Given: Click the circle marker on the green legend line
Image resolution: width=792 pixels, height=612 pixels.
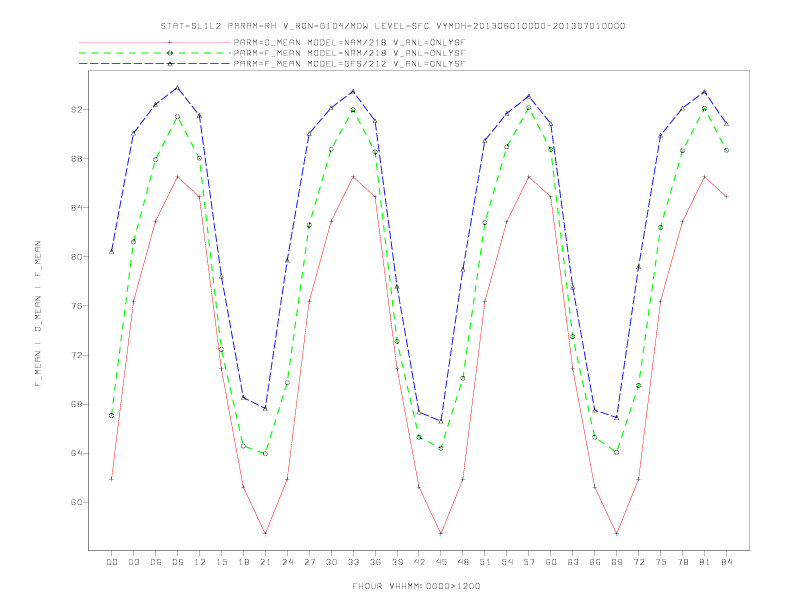Looking at the screenshot, I should (170, 53).
